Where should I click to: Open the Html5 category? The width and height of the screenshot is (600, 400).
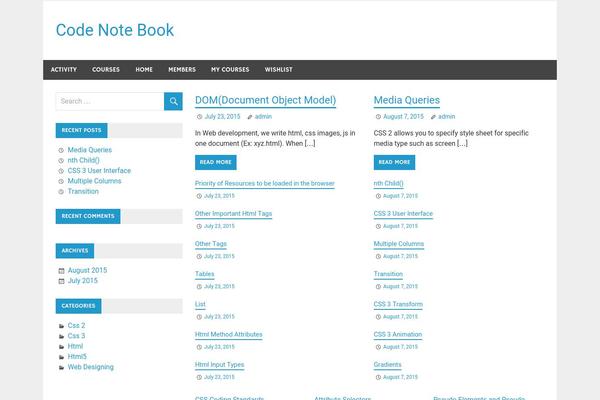77,357
